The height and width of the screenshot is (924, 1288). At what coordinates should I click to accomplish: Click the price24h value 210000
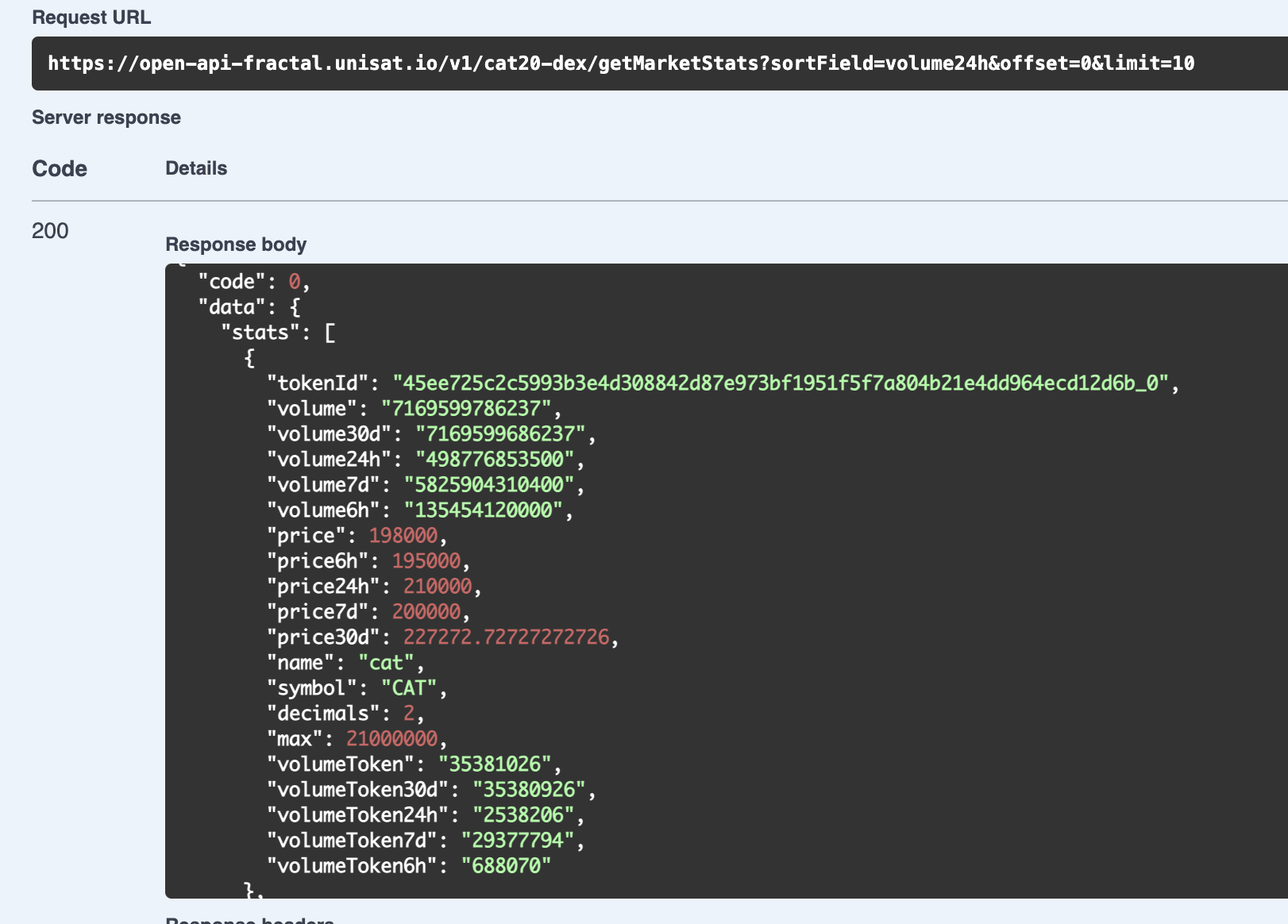coord(438,587)
